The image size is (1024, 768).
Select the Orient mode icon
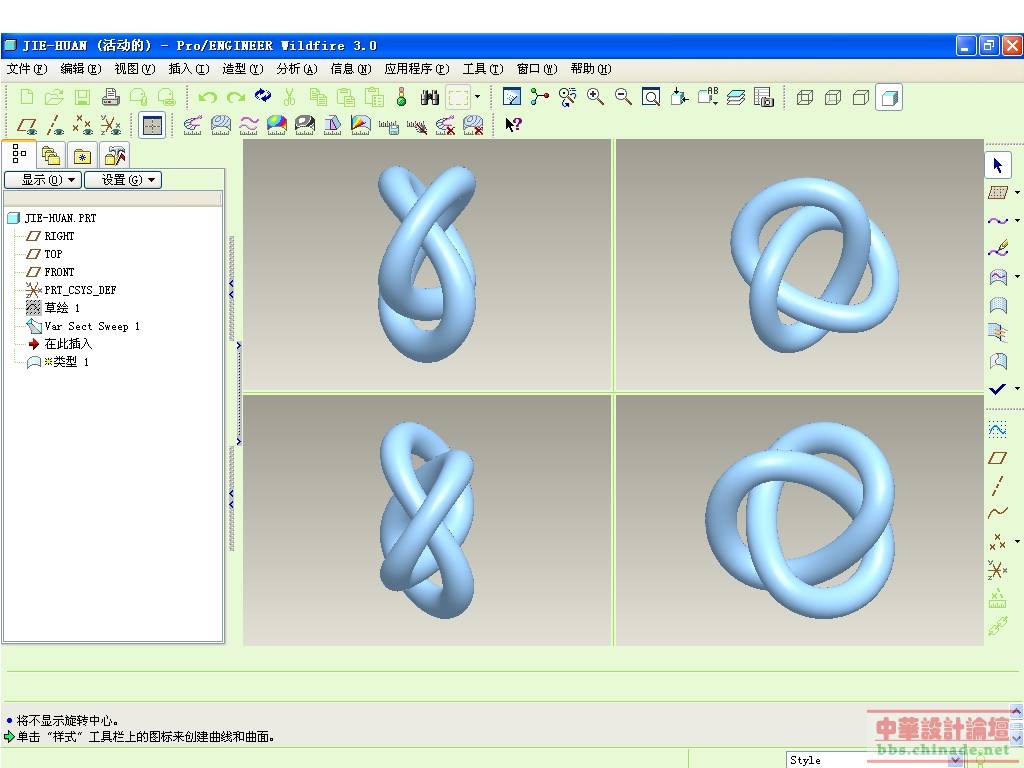[568, 97]
